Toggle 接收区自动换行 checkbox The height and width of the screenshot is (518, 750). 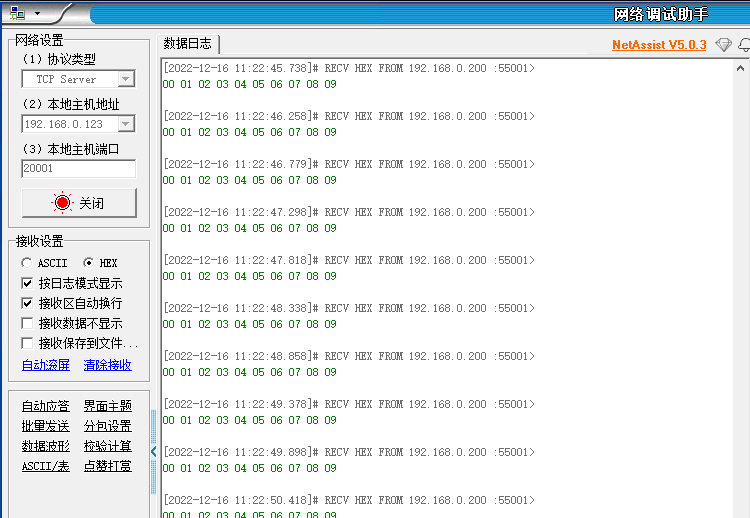pos(28,303)
